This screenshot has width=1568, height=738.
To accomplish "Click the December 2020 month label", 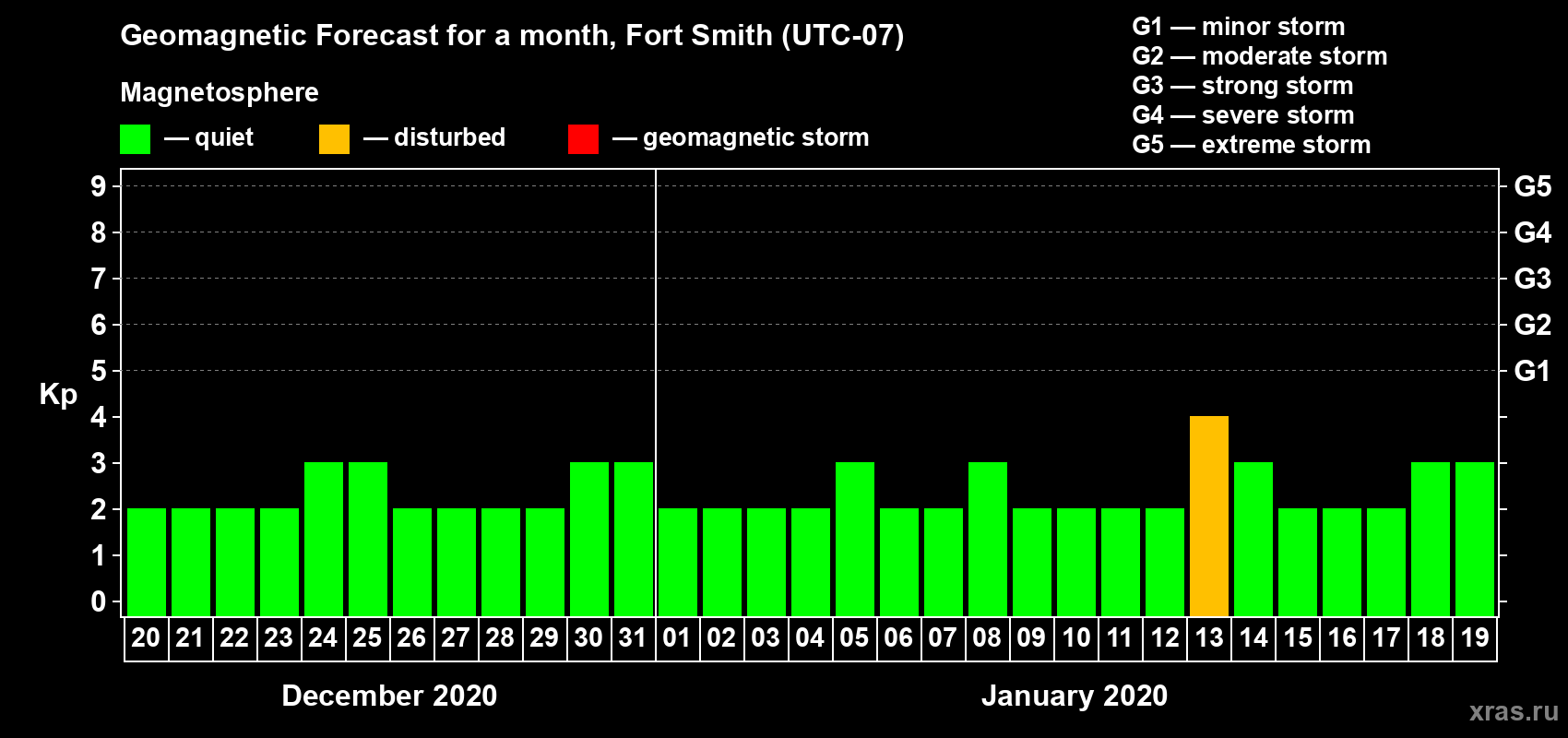I will 389,696.
